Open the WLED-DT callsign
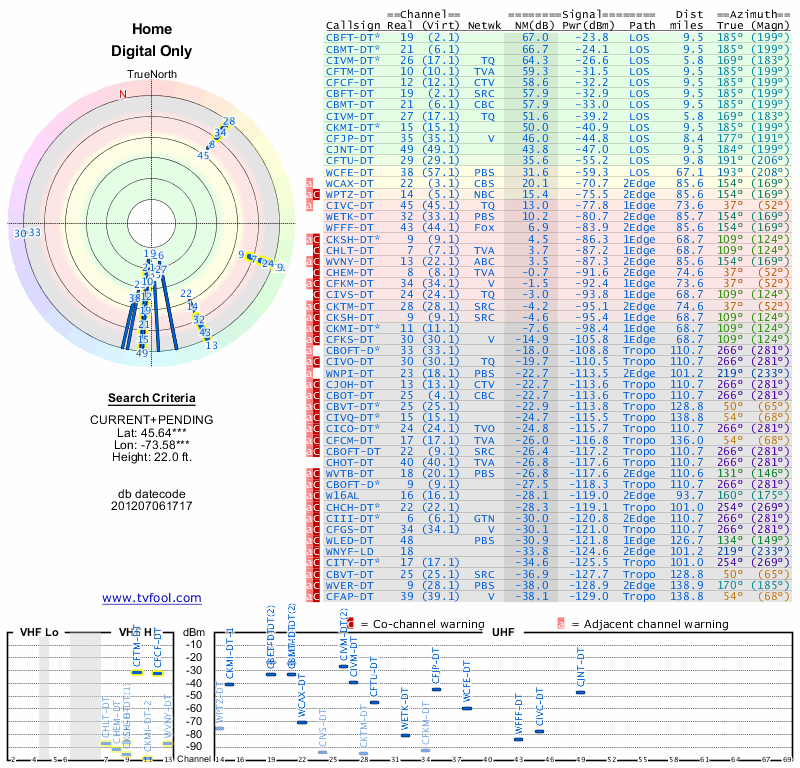The width and height of the screenshot is (800, 768). click(x=349, y=540)
